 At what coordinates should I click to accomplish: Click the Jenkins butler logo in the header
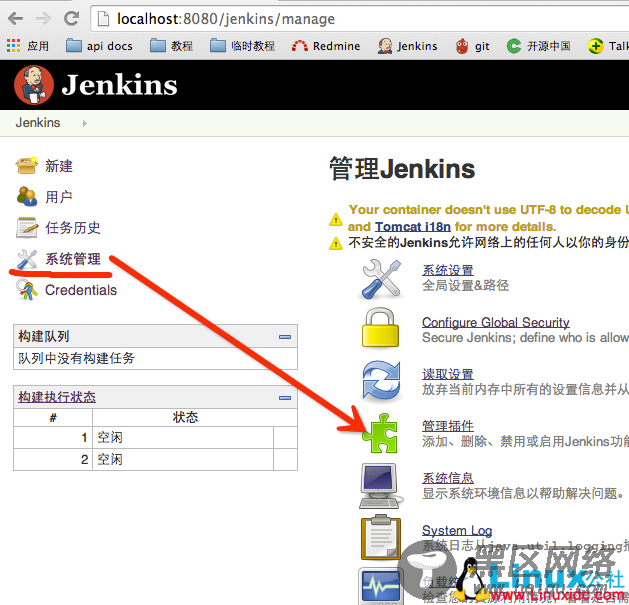pos(34,85)
